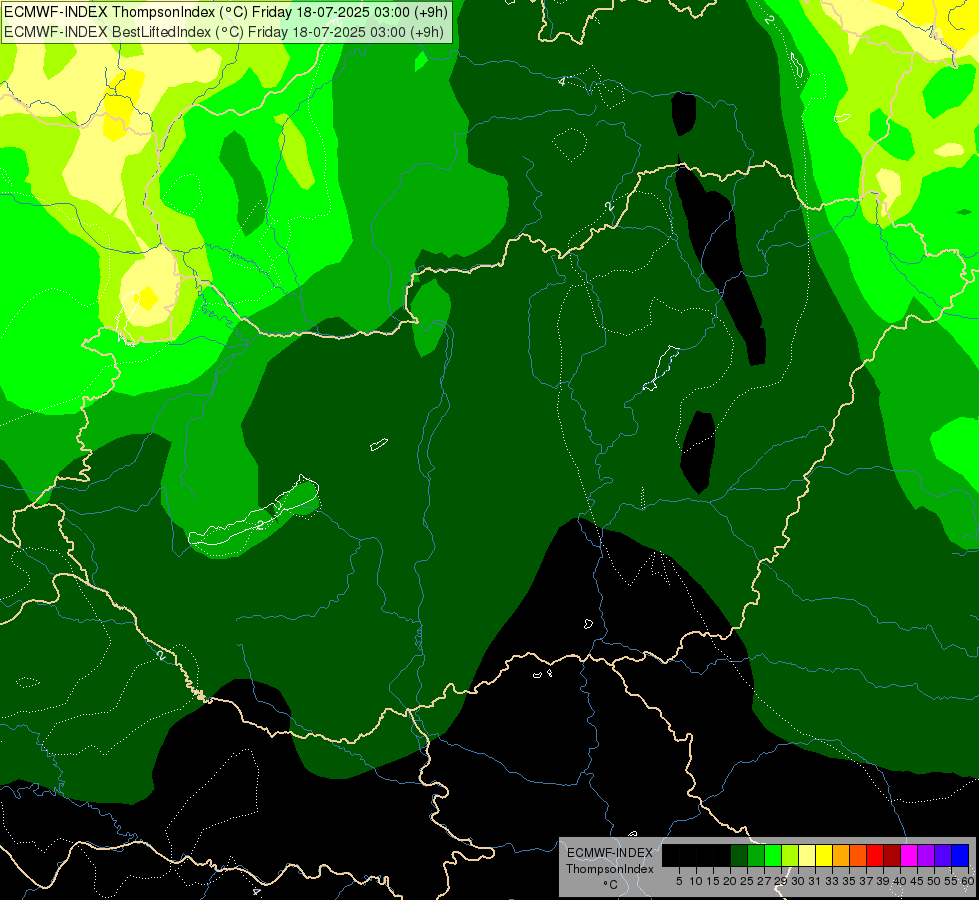979x900 pixels.
Task: Select the magenta 40–45 legend swatch
Action: [909, 855]
